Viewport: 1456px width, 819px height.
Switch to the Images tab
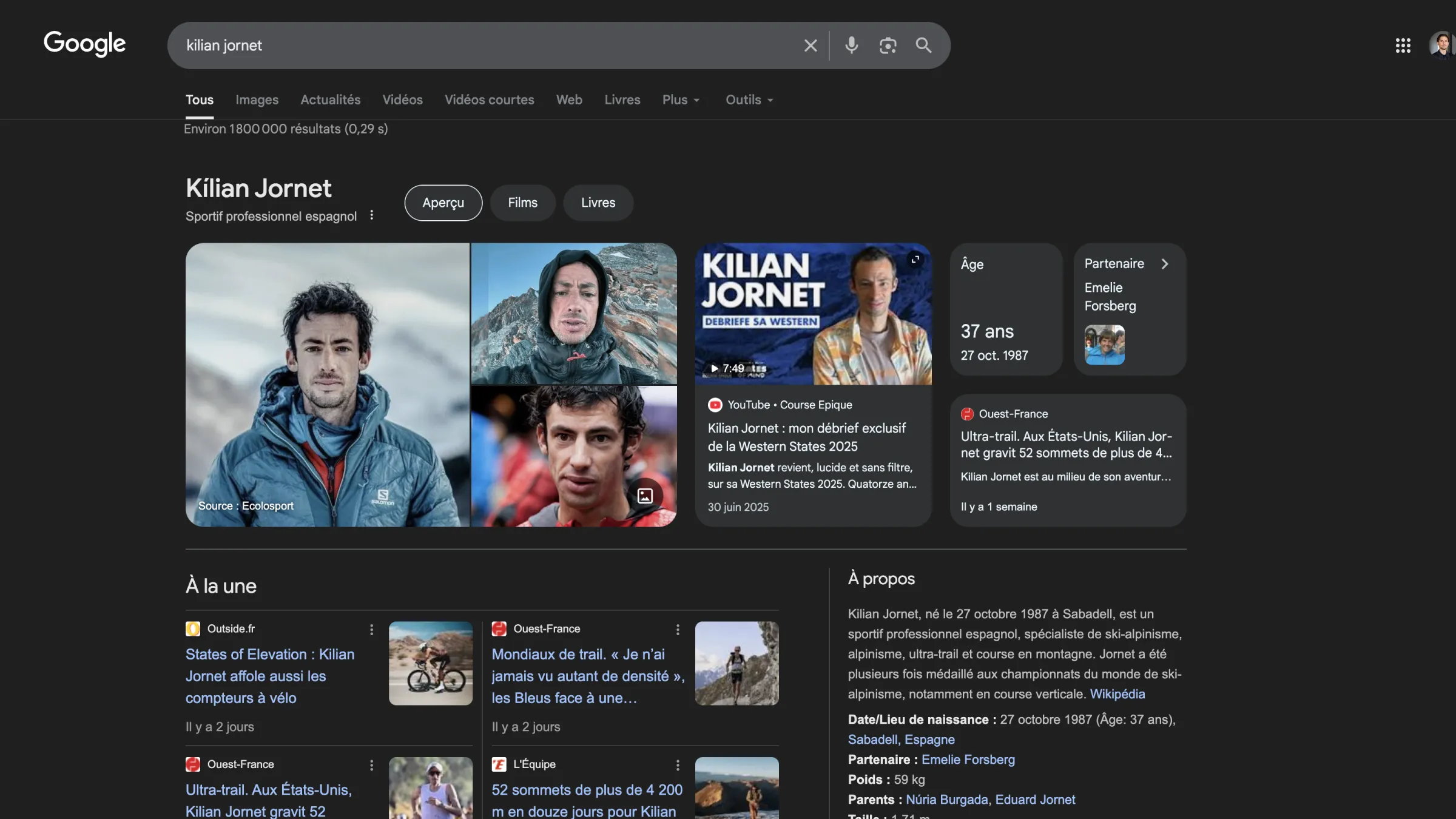257,100
